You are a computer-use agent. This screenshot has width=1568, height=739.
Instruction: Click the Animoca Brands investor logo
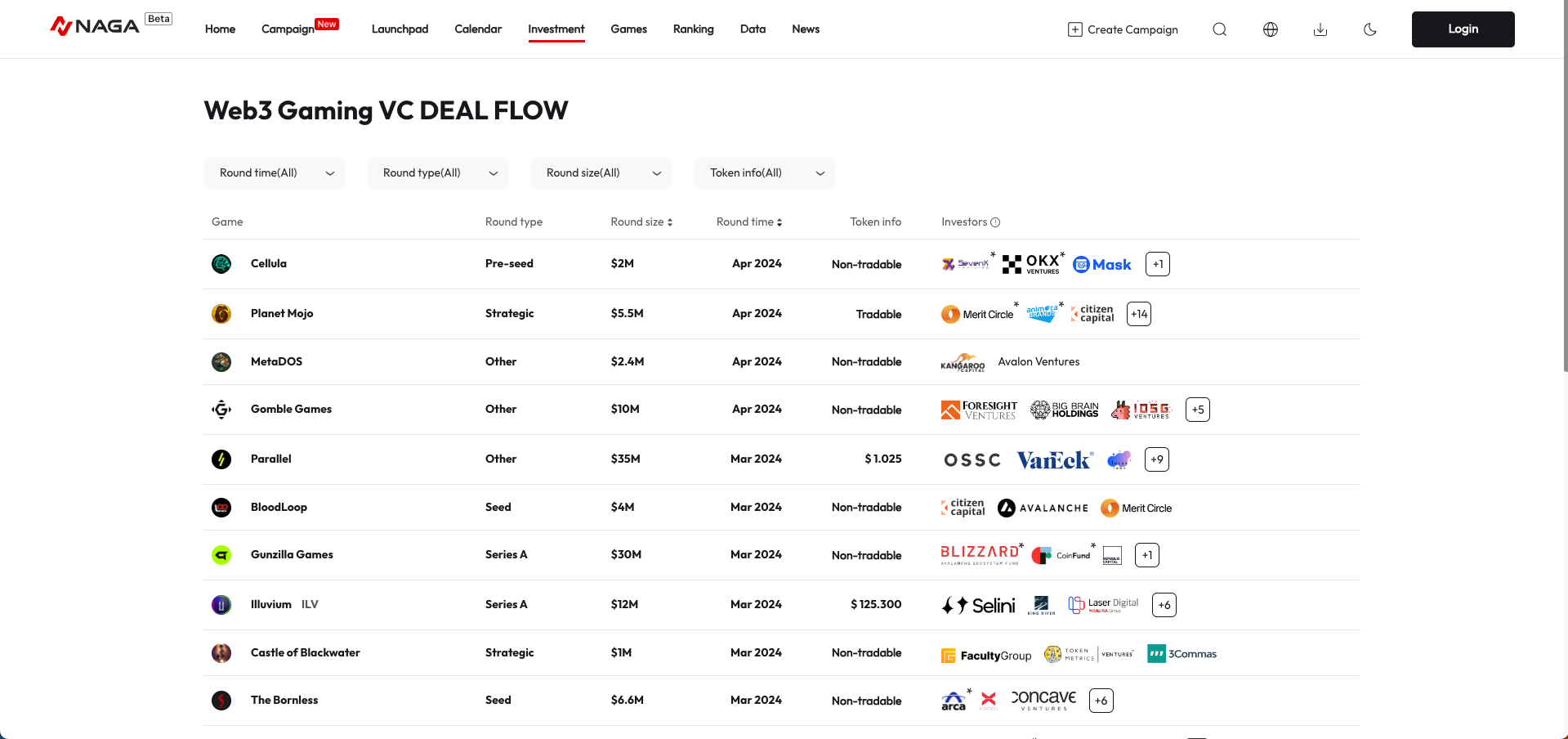coord(1042,314)
